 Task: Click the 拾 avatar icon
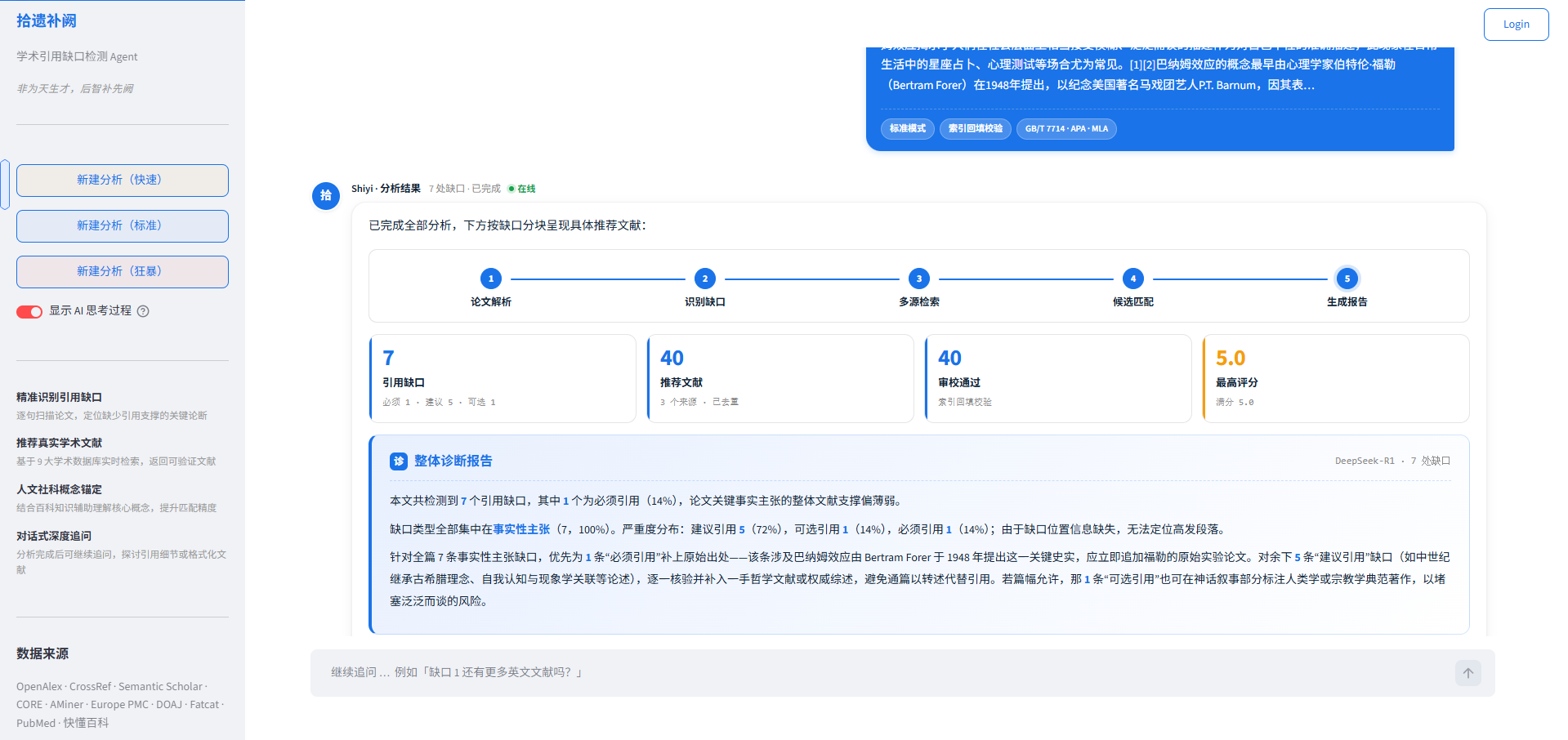326,195
